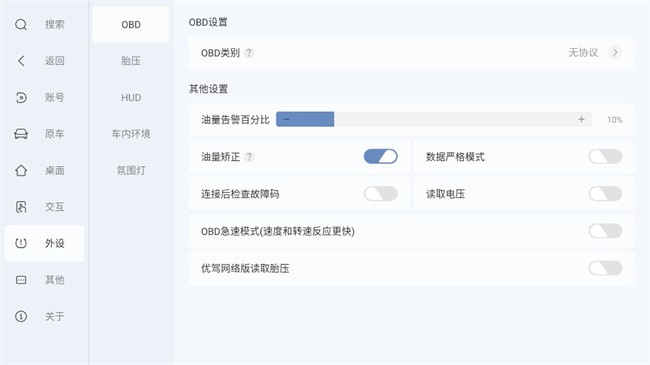The width and height of the screenshot is (650, 365).
Task: Click the search magnifier icon
Action: [21, 24]
